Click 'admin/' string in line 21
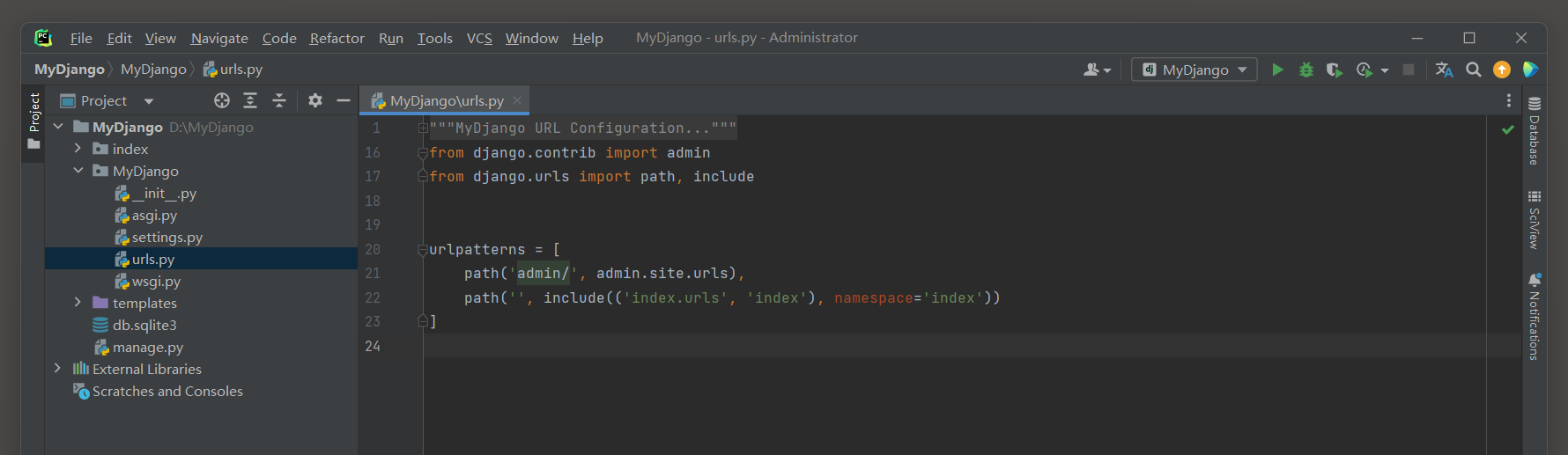Viewport: 1568px width, 455px height. tap(543, 274)
